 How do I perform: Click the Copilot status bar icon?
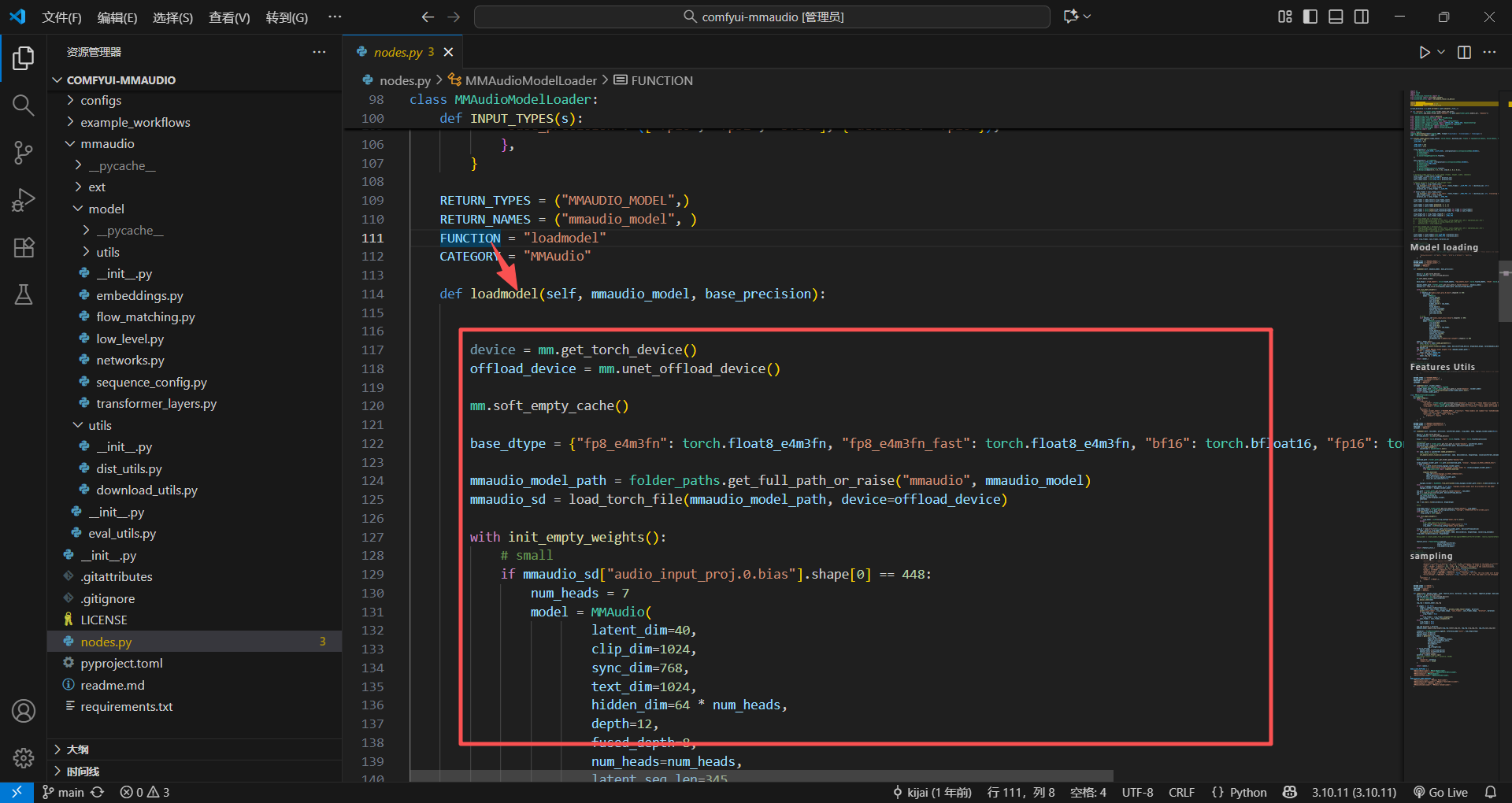(1290, 792)
